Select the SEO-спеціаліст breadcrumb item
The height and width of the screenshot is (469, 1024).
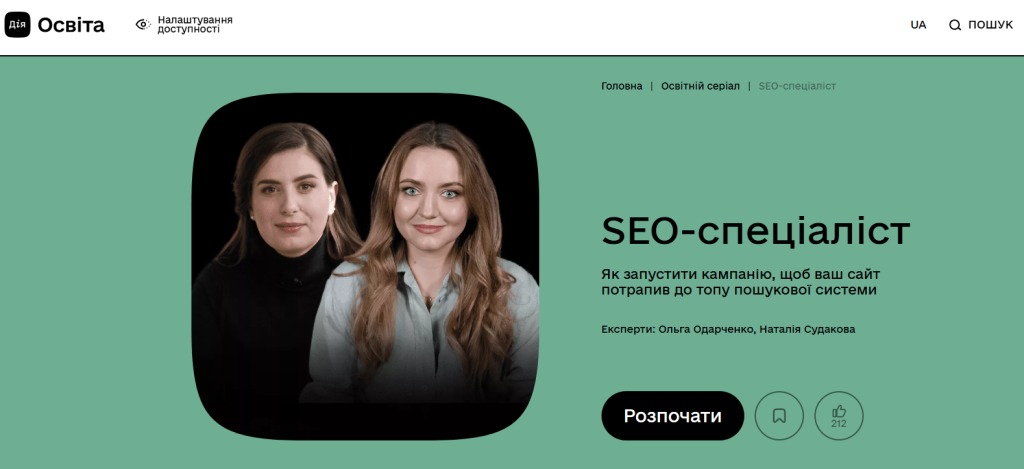pos(797,86)
